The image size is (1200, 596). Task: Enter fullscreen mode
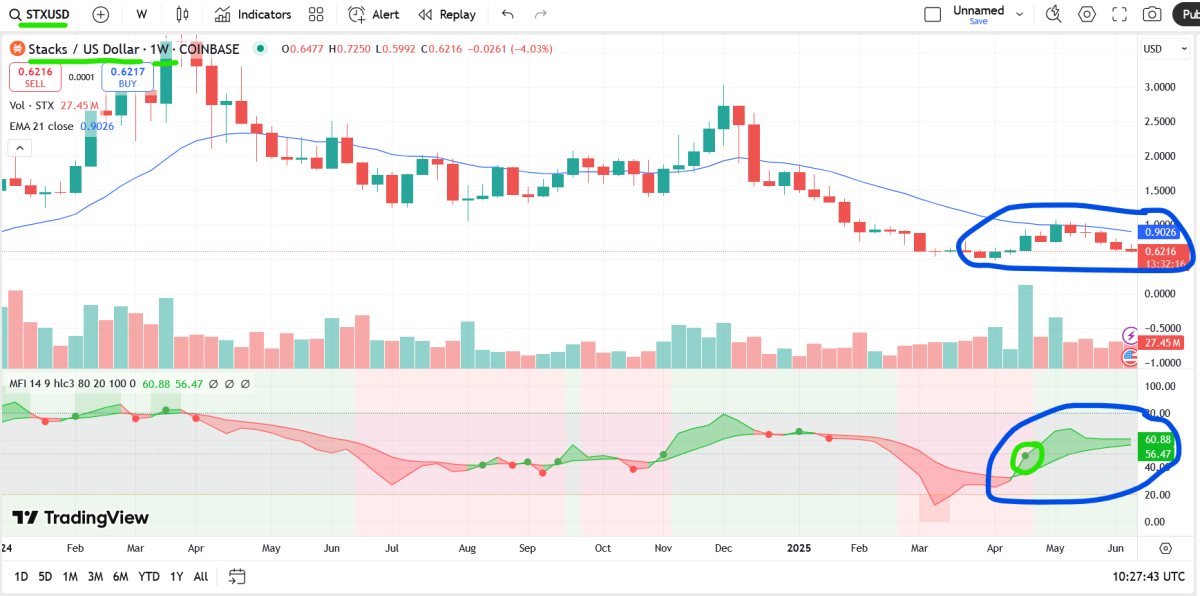pyautogui.click(x=1120, y=14)
